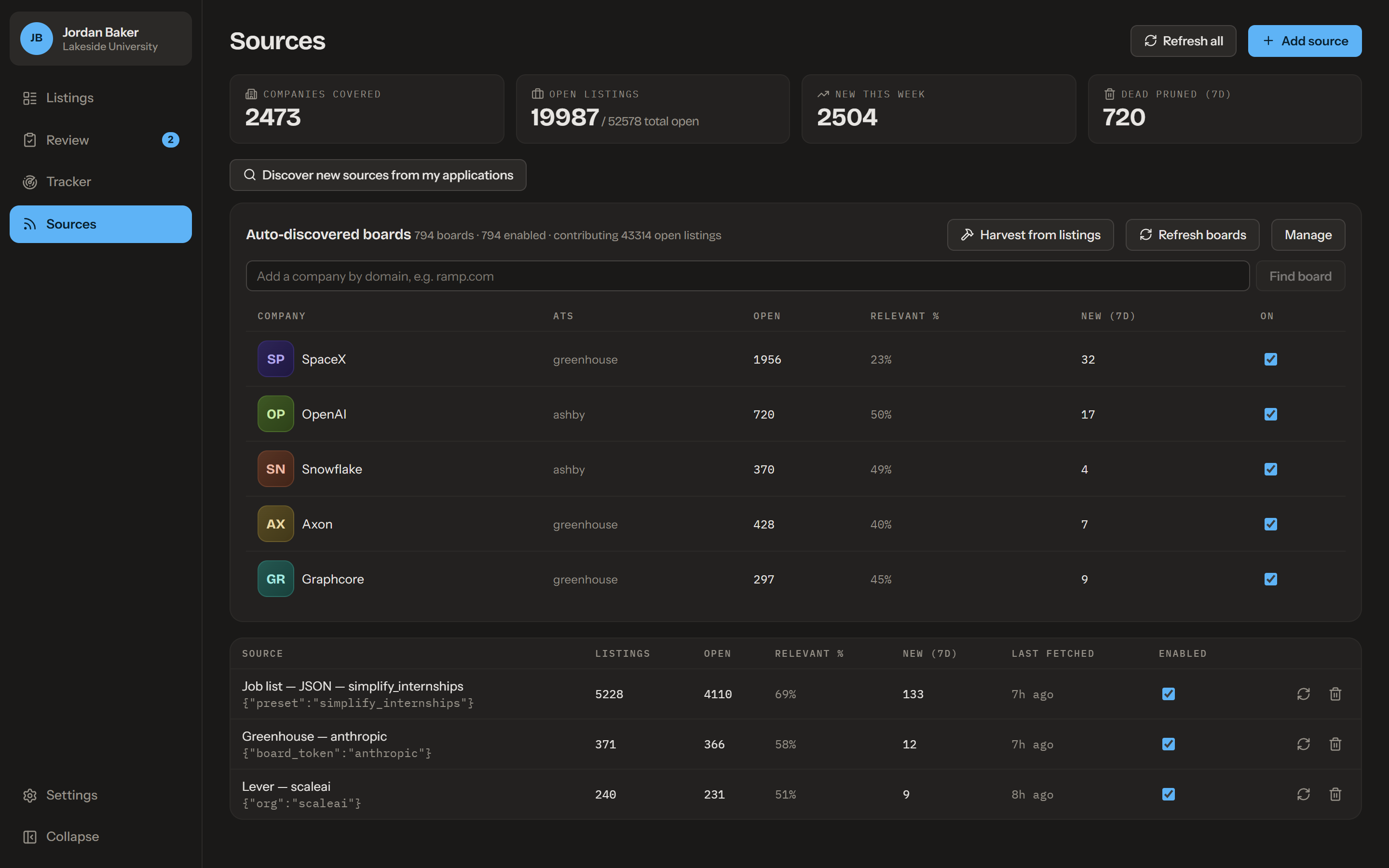Open the Listings page
The height and width of the screenshot is (868, 1389).
pyautogui.click(x=100, y=98)
